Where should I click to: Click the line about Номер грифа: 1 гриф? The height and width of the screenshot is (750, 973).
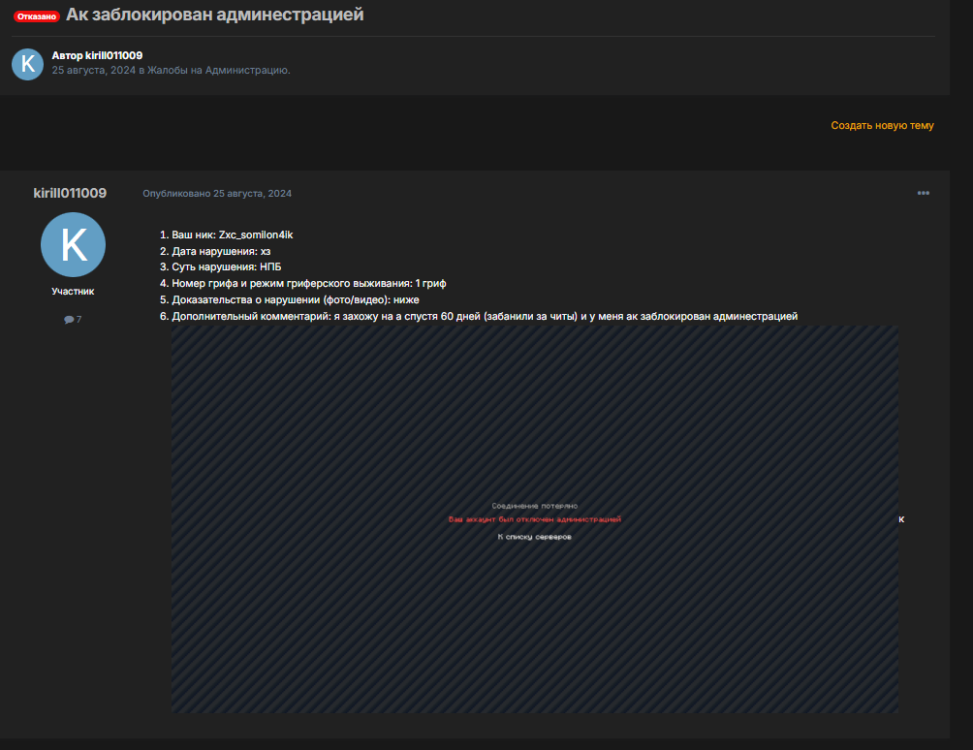click(x=309, y=283)
